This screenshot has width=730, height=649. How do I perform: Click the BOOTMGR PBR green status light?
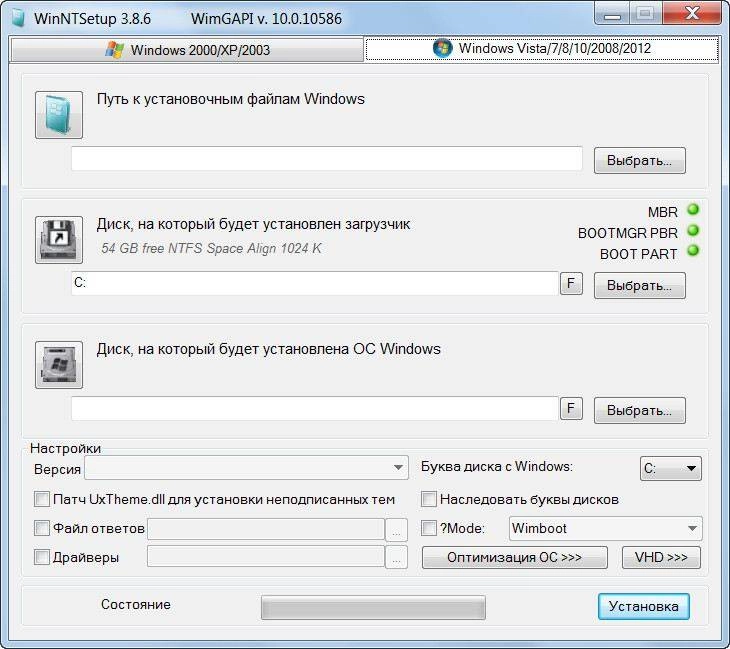coord(693,230)
